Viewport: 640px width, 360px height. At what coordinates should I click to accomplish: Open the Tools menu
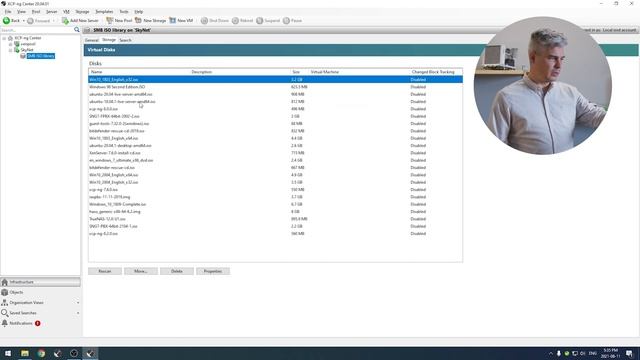(124, 11)
